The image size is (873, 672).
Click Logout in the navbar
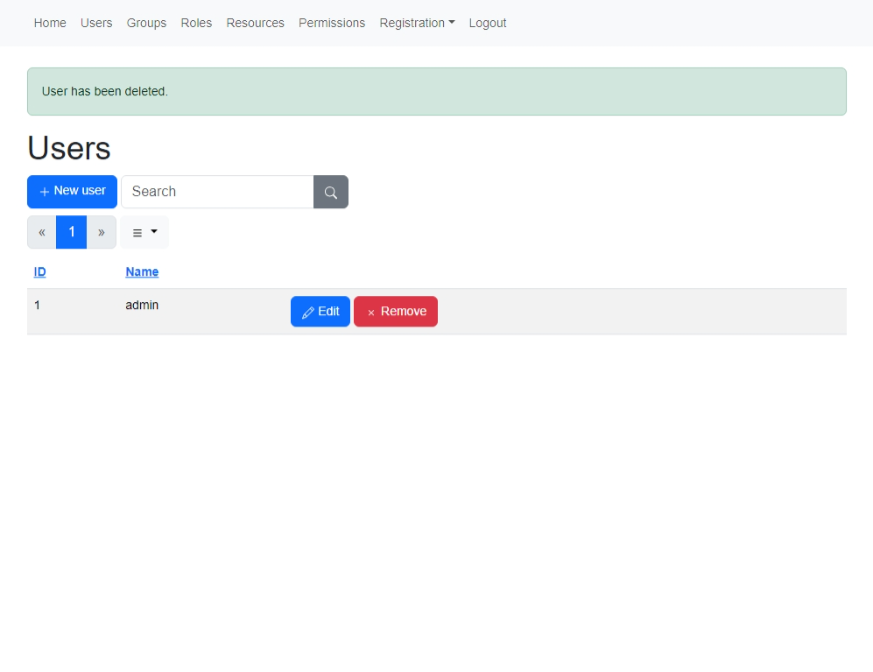pyautogui.click(x=488, y=23)
